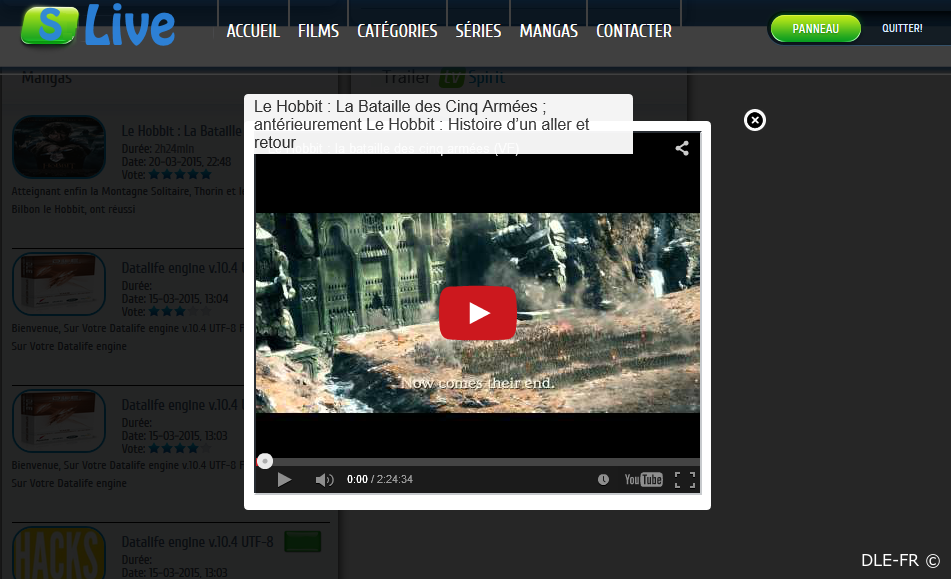The height and width of the screenshot is (579, 951).
Task: Select 'Durée: 2h24min' text
Action: pyautogui.click(x=158, y=149)
